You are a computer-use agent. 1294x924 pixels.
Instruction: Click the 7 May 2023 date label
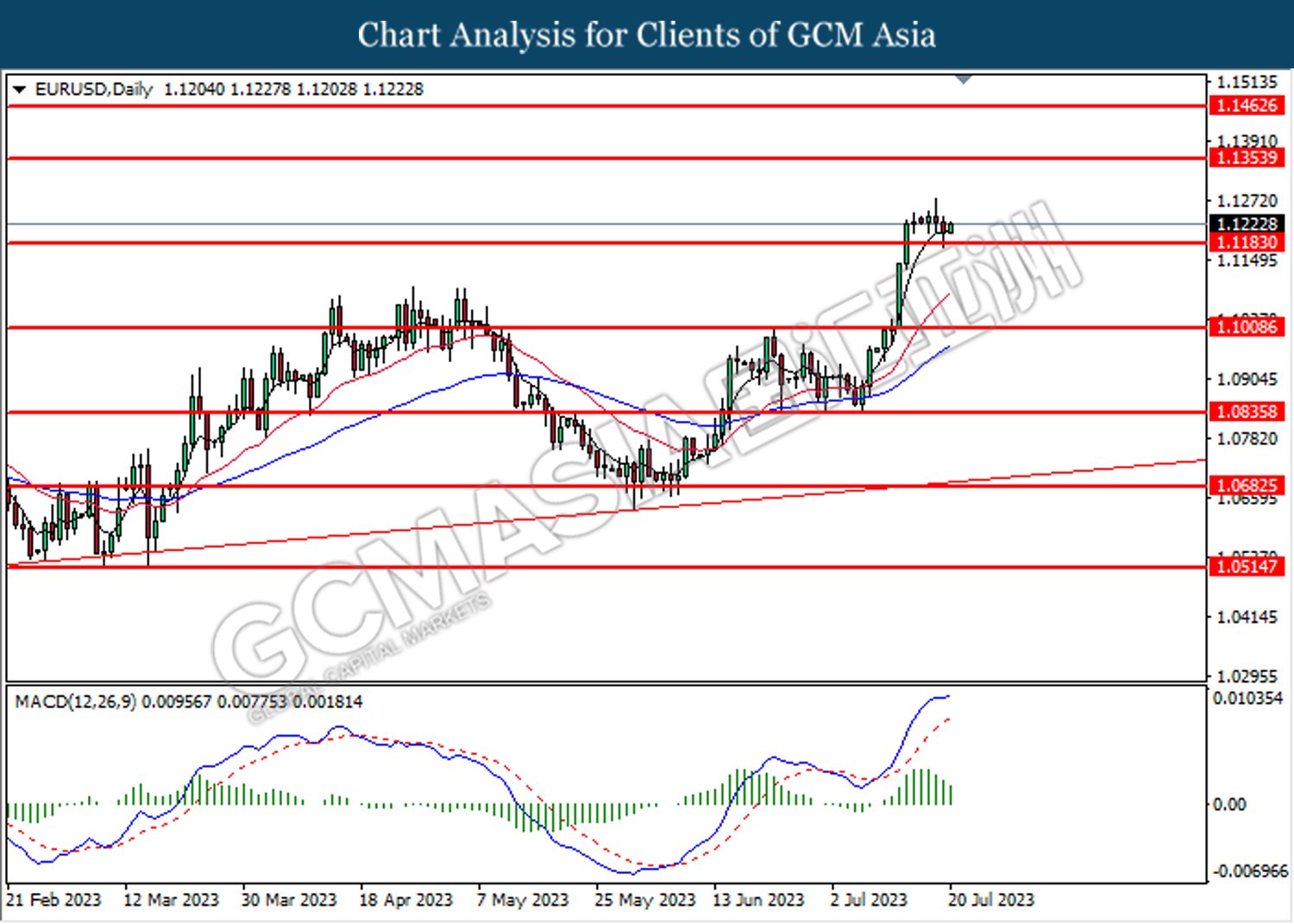pos(523,900)
